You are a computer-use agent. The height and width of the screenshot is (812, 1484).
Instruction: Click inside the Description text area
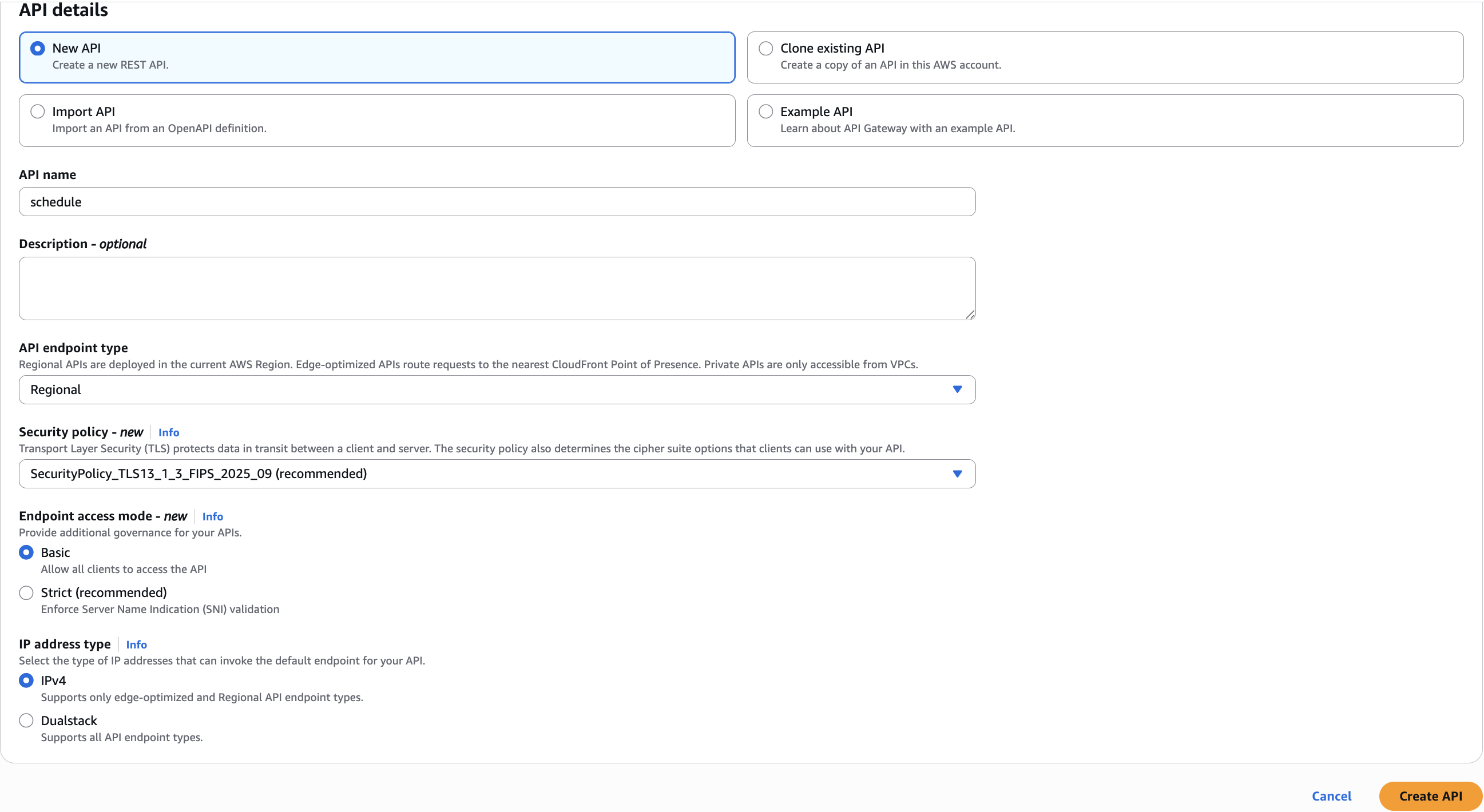tap(495, 288)
